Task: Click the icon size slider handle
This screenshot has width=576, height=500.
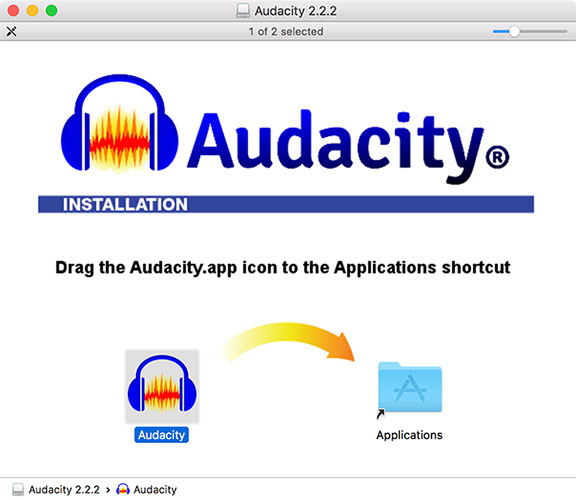Action: click(514, 32)
